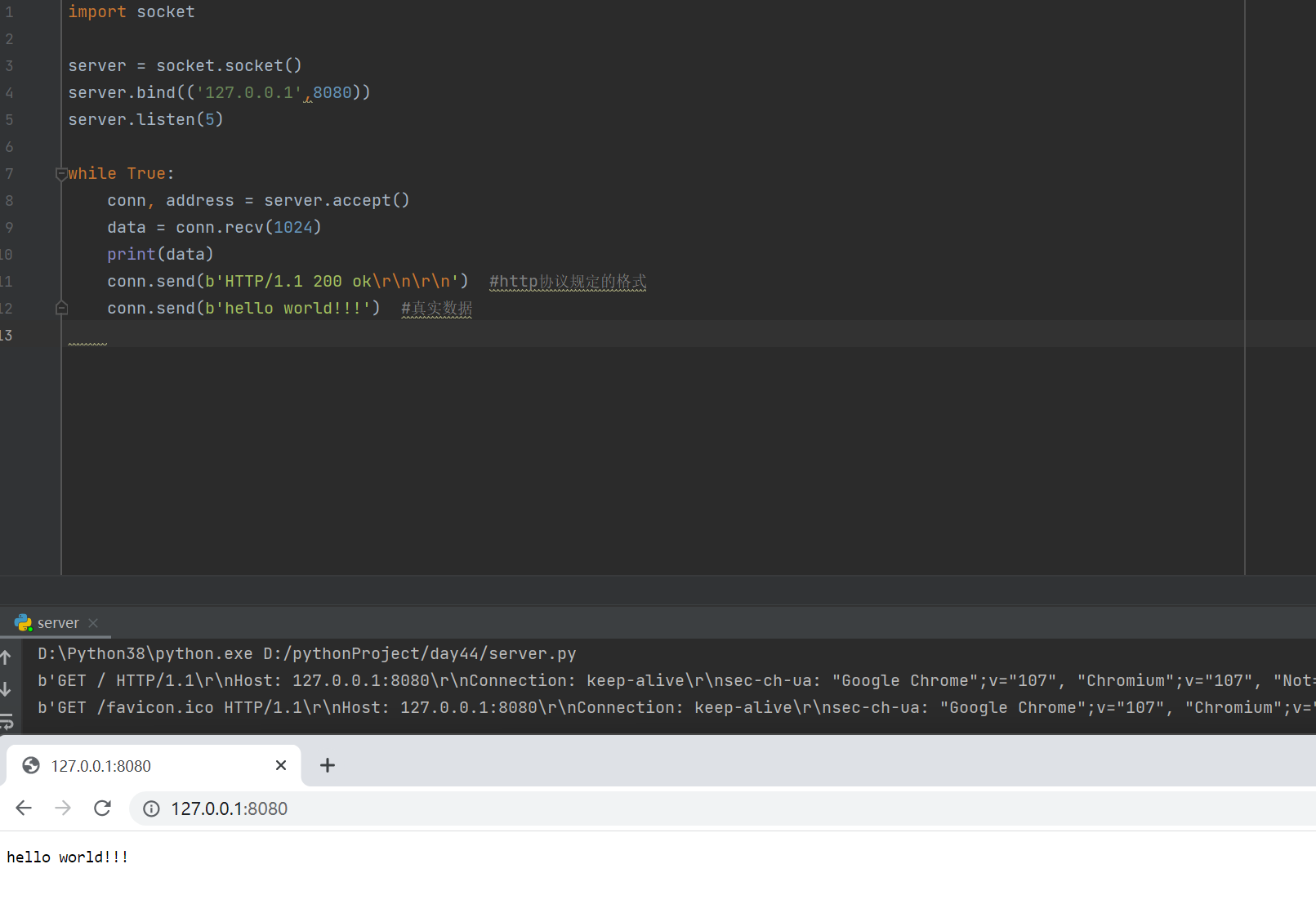Viewport: 1316px width, 913px height.
Task: Click 'hello world!!!' text on web page
Action: tap(67, 857)
